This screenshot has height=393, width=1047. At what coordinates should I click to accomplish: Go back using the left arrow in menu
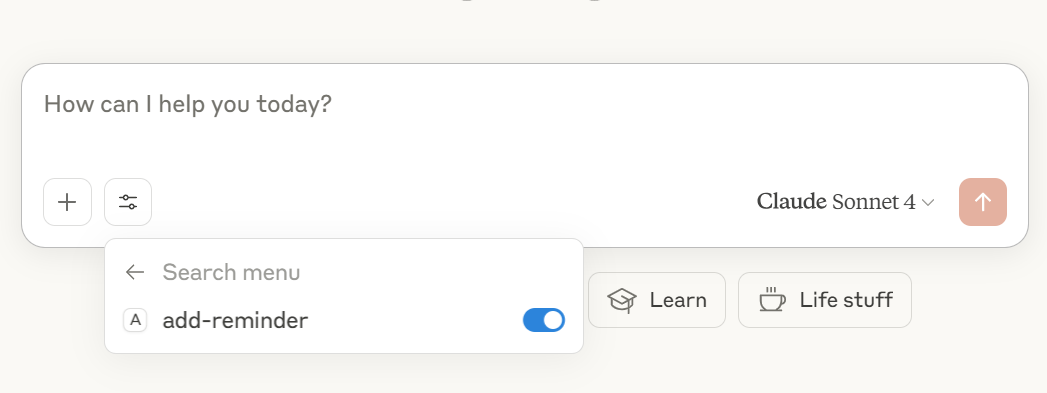(x=135, y=272)
